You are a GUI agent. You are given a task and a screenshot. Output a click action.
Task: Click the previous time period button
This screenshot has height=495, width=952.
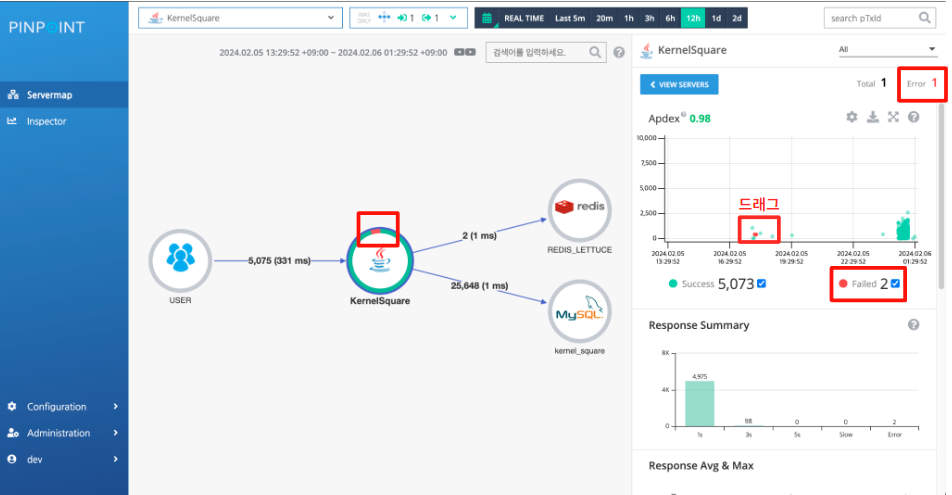(460, 52)
